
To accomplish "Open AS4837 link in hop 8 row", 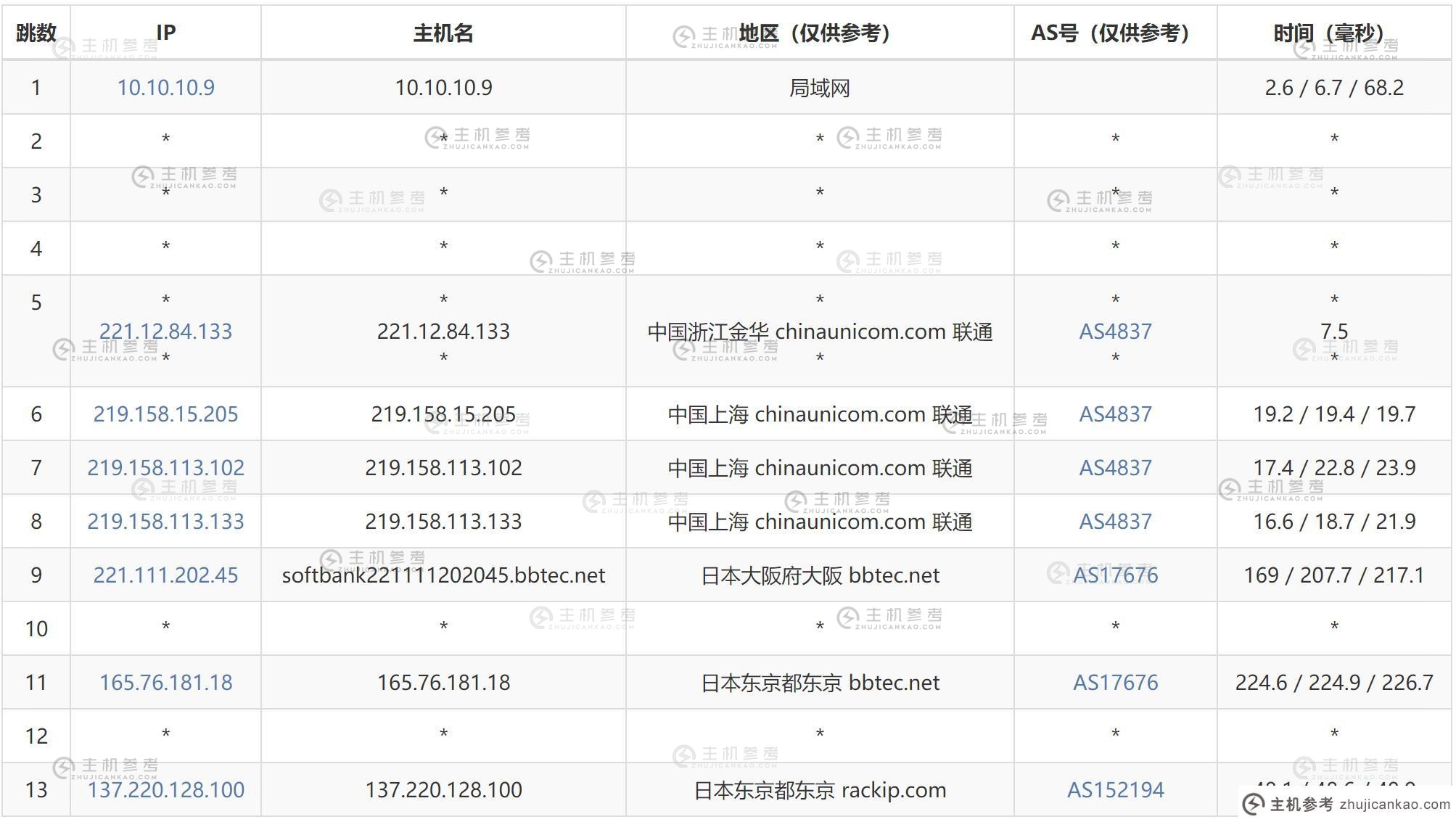I will (1116, 522).
